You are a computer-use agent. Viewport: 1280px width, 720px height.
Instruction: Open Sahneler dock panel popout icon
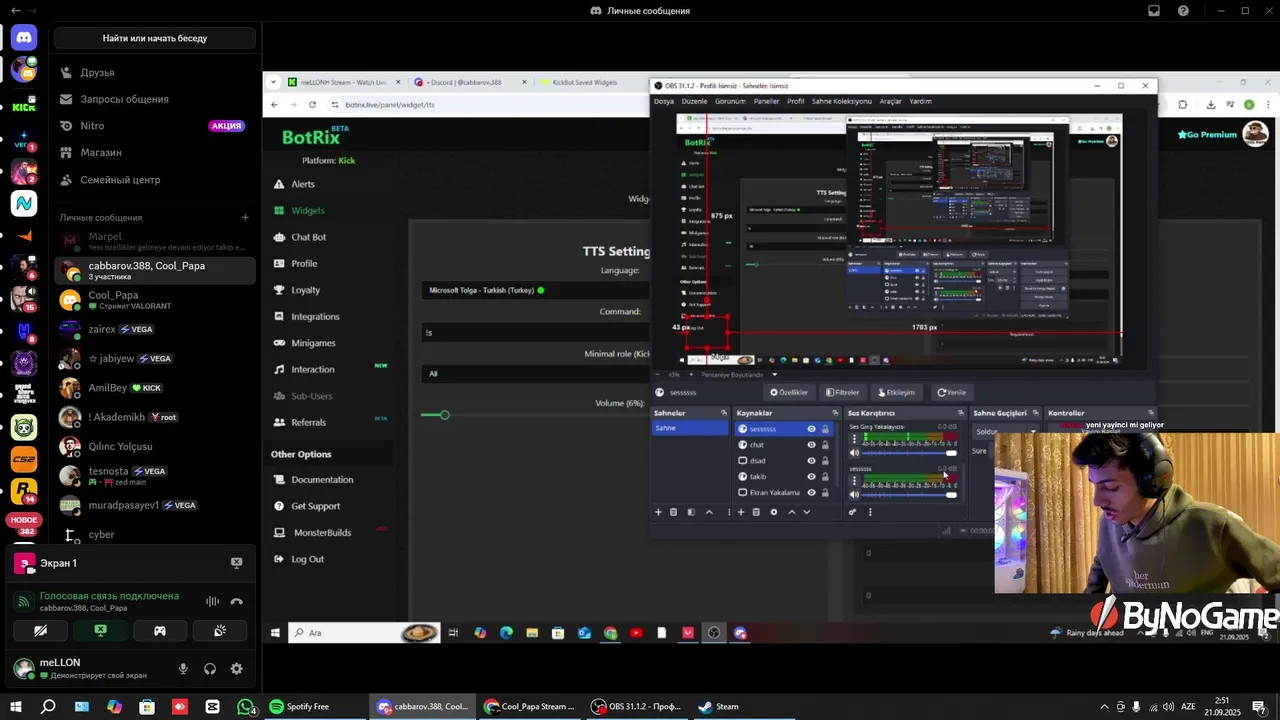coord(723,413)
